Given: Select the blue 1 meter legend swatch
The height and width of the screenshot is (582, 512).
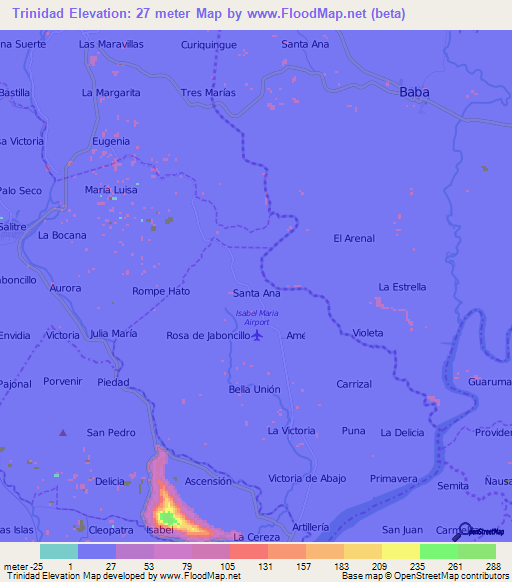Looking at the screenshot, I should [97, 551].
